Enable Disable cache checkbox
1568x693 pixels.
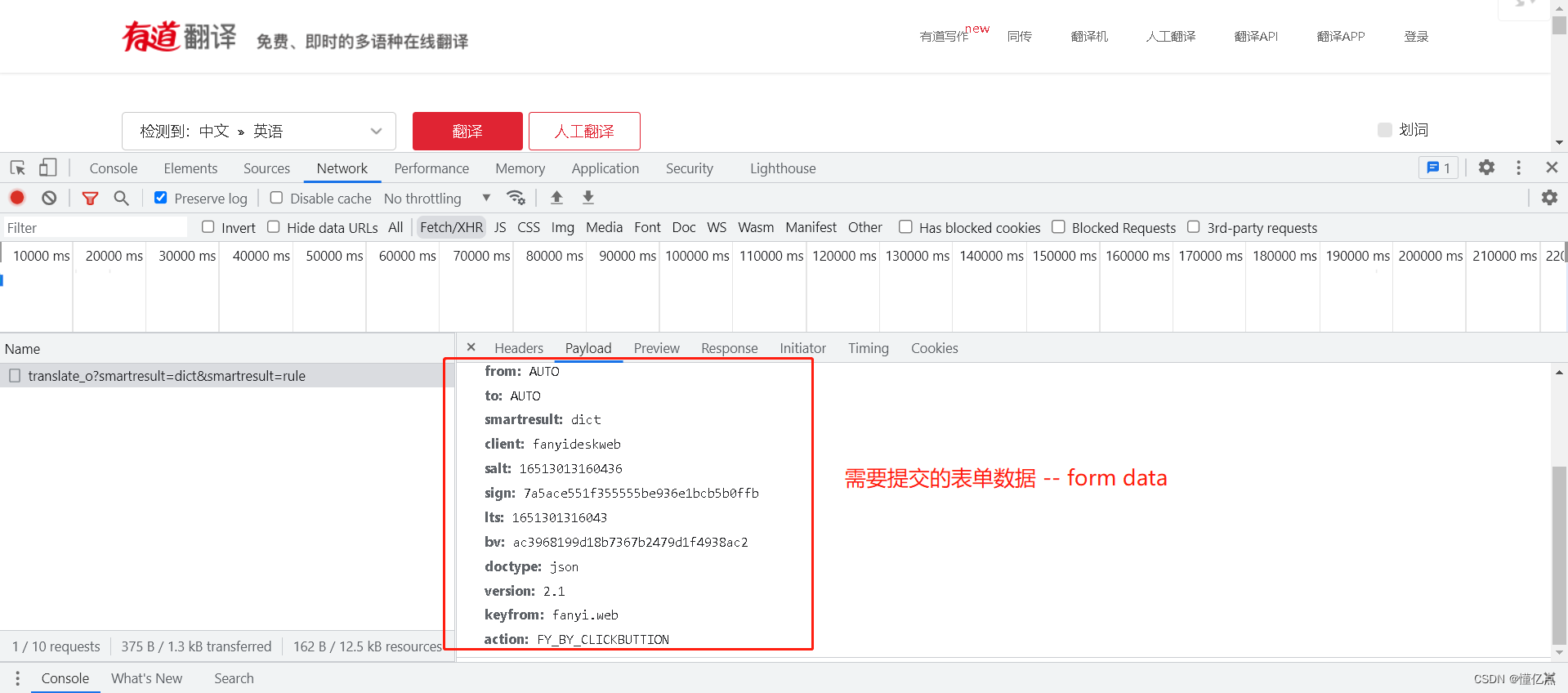(276, 198)
